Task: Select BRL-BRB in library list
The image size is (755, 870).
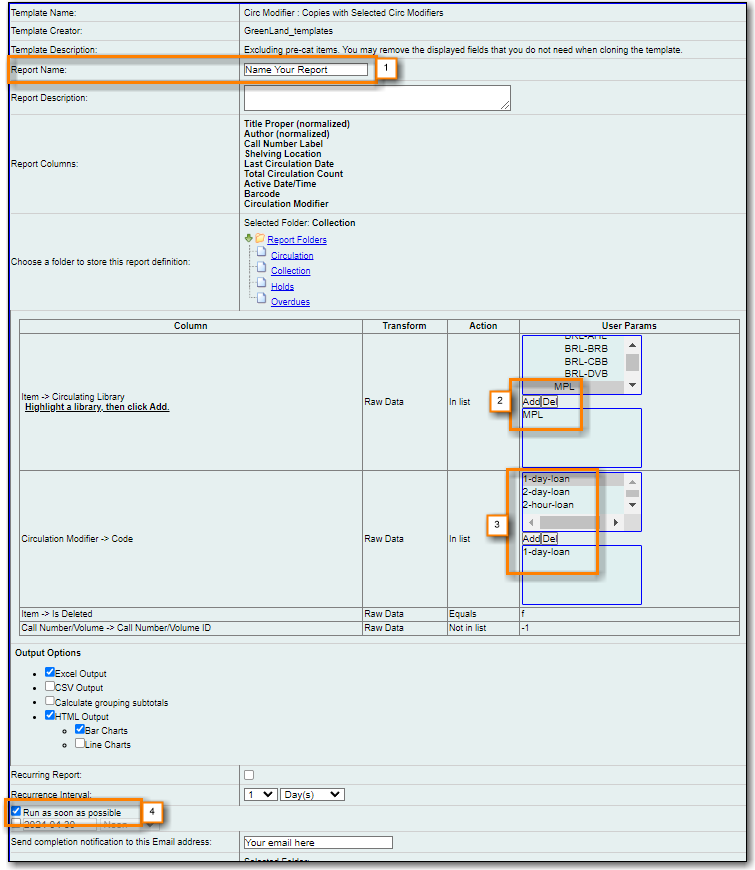Action: coord(586,349)
